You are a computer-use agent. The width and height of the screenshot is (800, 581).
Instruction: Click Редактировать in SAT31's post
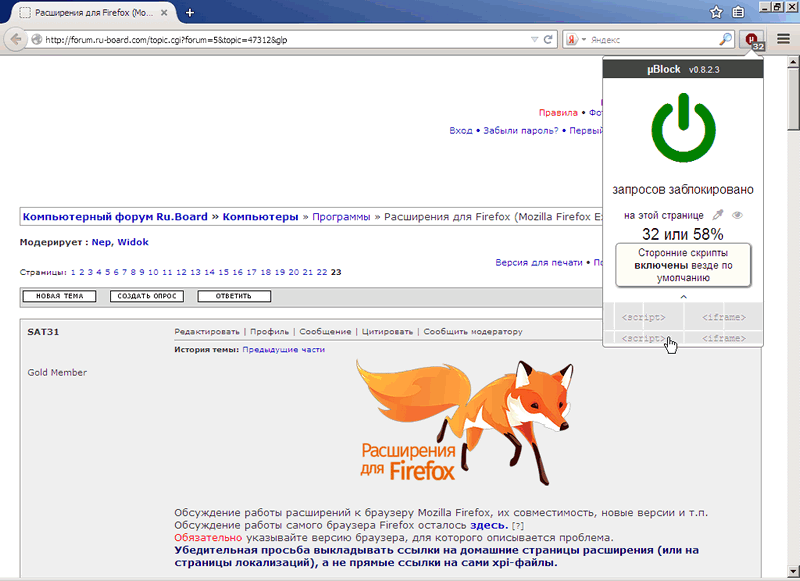pyautogui.click(x=207, y=332)
